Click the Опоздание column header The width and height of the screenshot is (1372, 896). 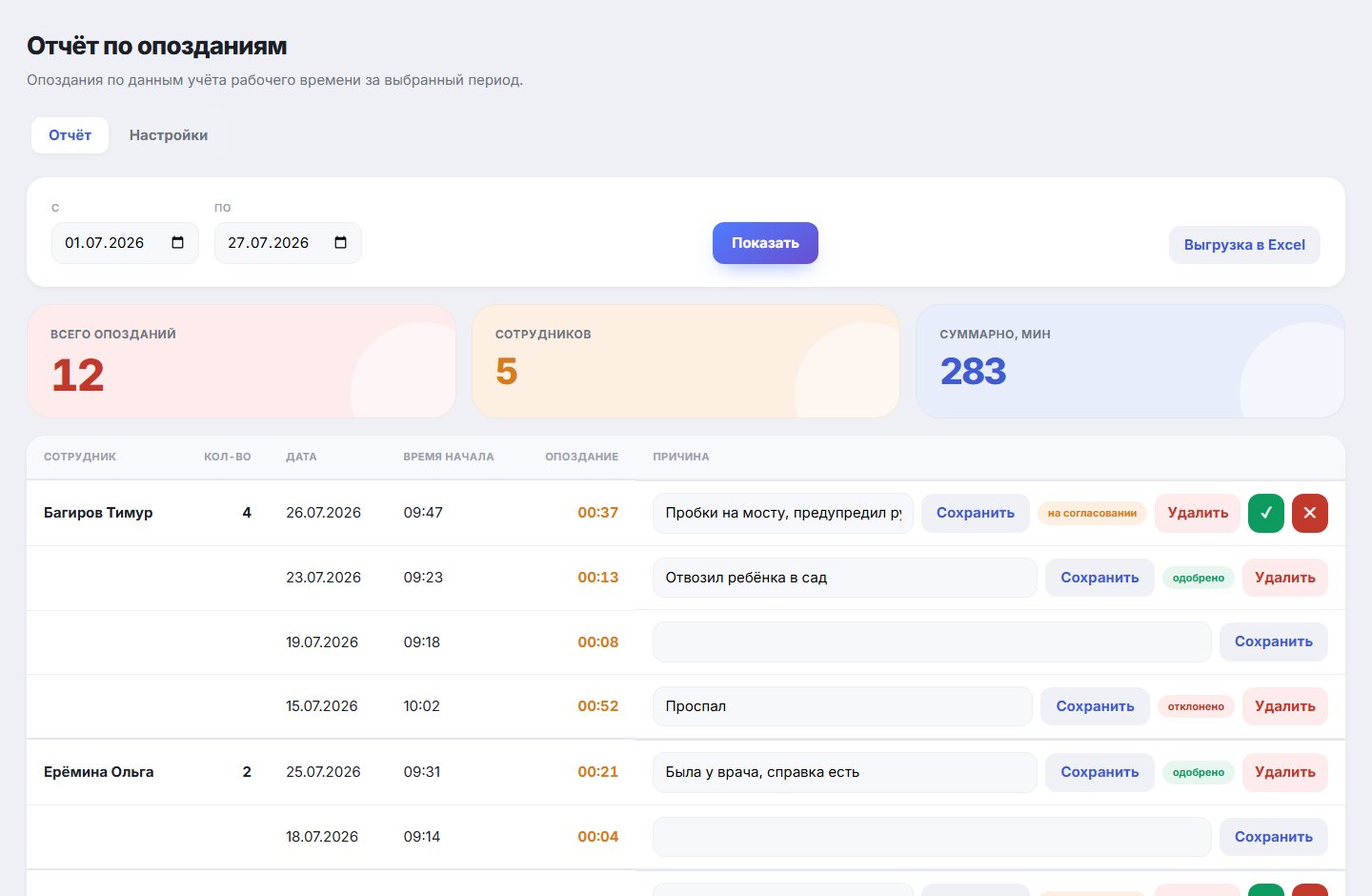tap(582, 457)
